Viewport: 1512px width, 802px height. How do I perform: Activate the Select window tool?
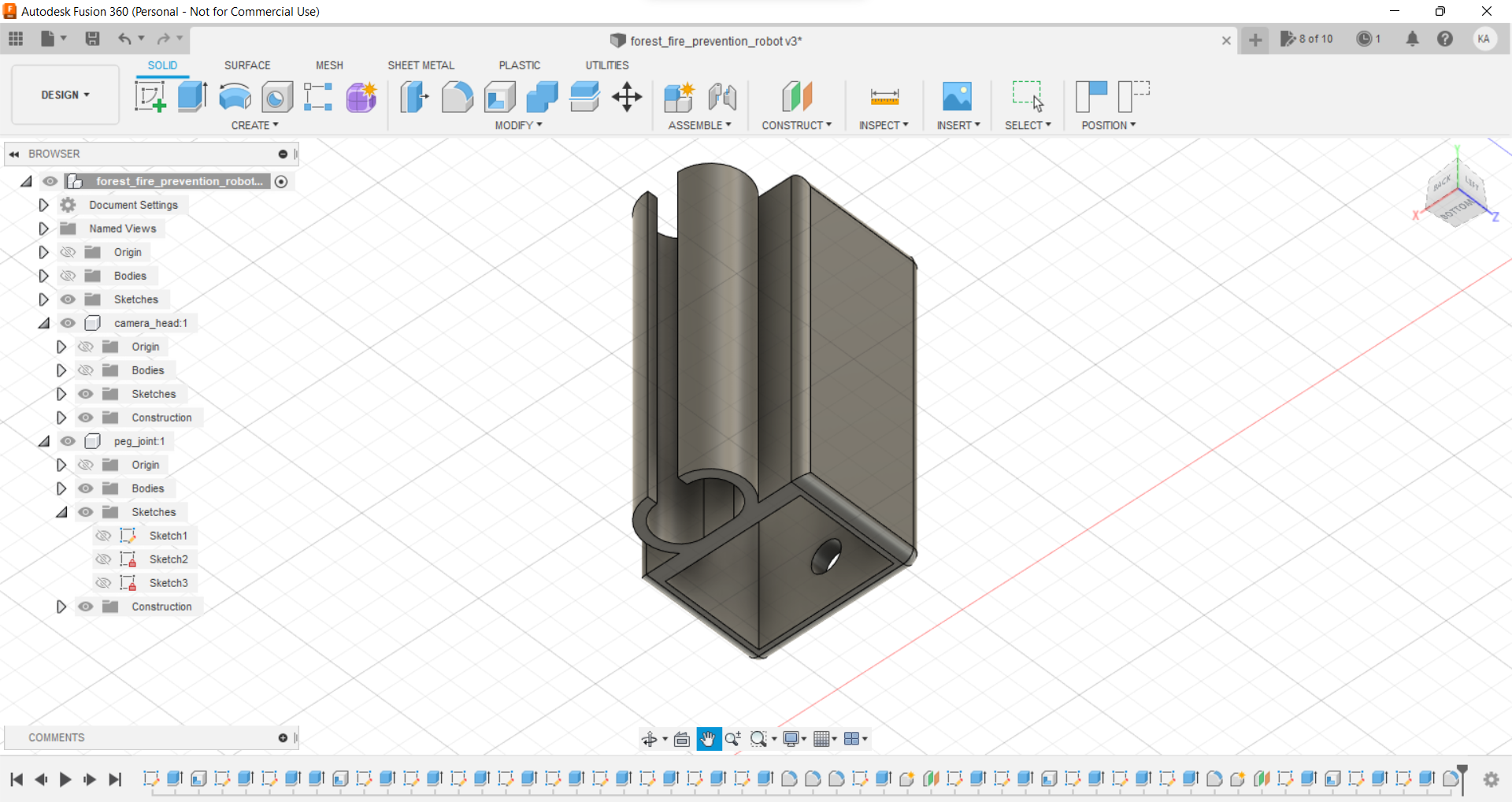pyautogui.click(x=1028, y=97)
